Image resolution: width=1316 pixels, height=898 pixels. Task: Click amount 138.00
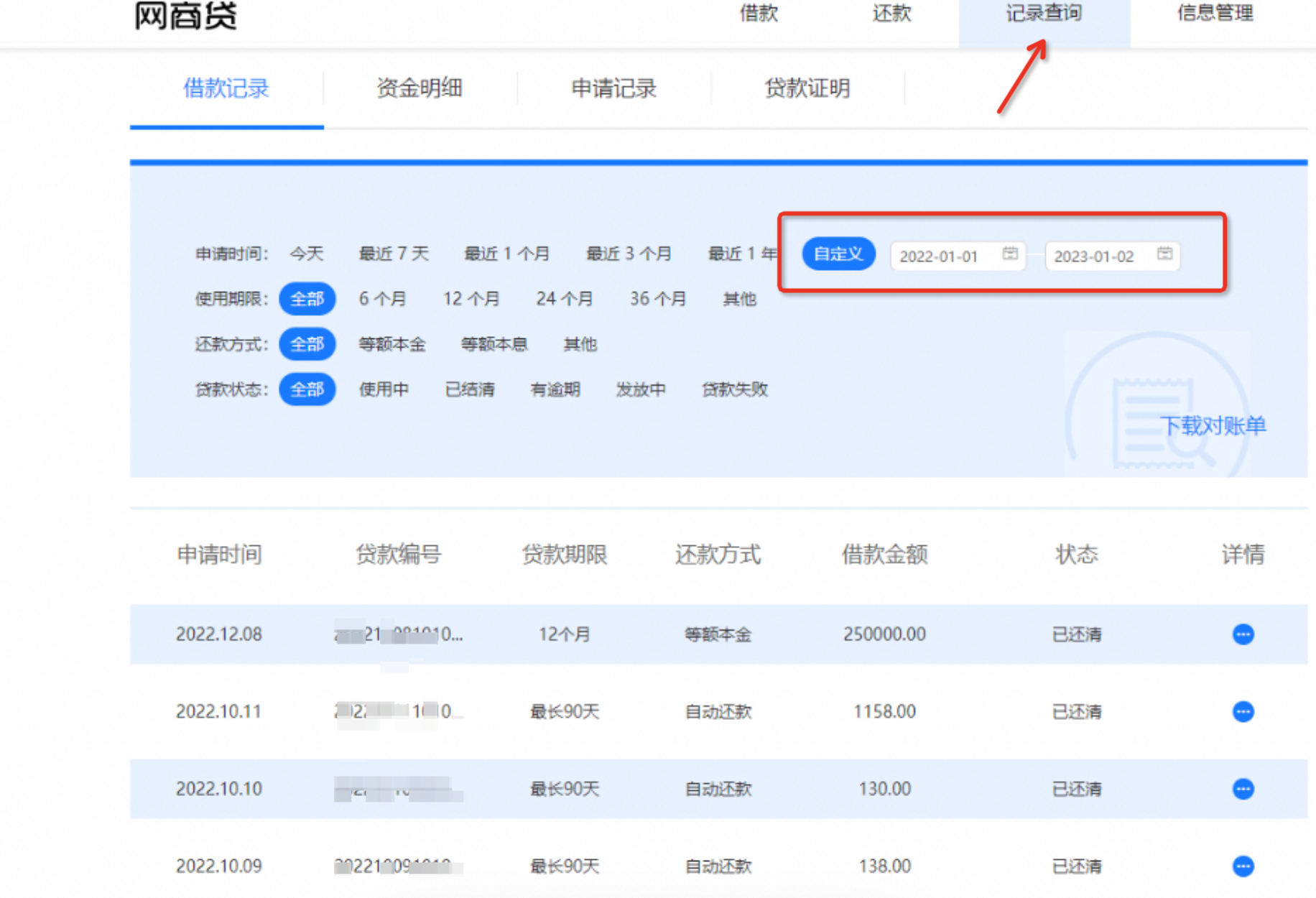(884, 866)
